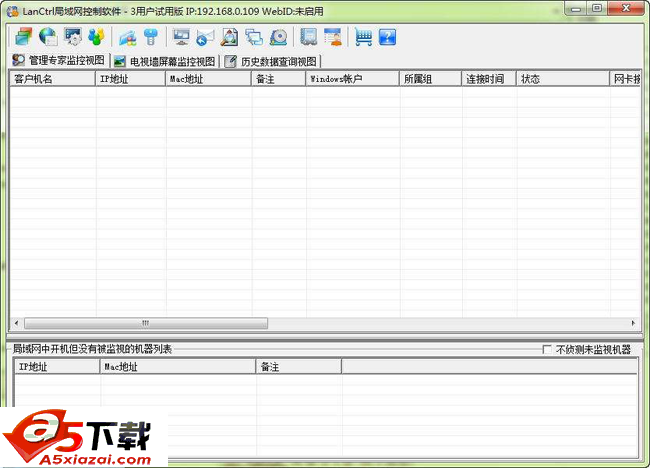The width and height of the screenshot is (650, 468).
Task: Click 备注 header in unmonitored machines list
Action: point(299,366)
